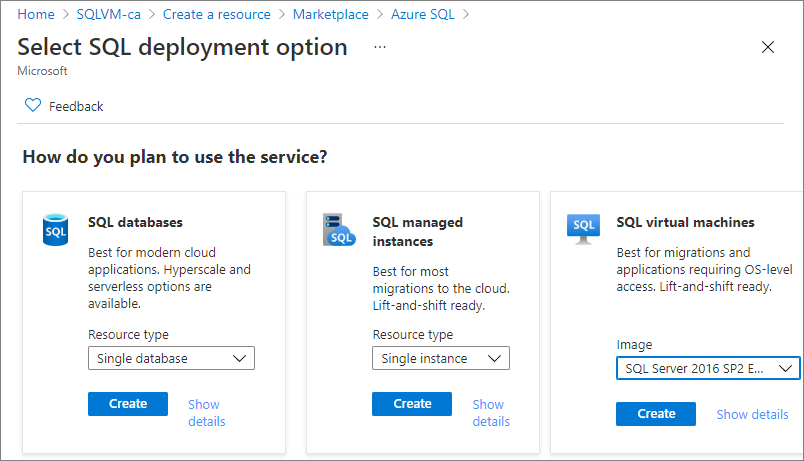This screenshot has width=804, height=461.
Task: Open the ellipsis more options menu
Action: (379, 47)
